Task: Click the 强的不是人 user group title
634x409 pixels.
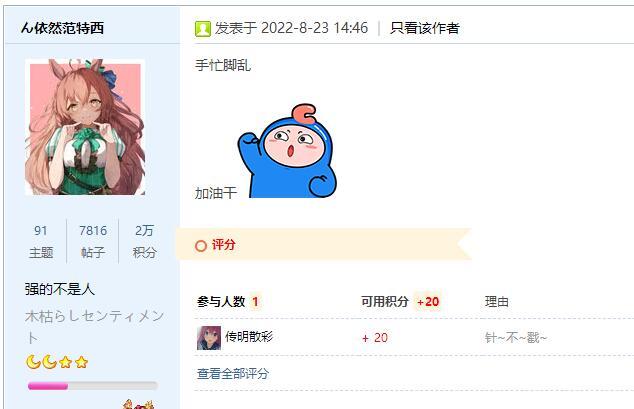Action: click(60, 289)
